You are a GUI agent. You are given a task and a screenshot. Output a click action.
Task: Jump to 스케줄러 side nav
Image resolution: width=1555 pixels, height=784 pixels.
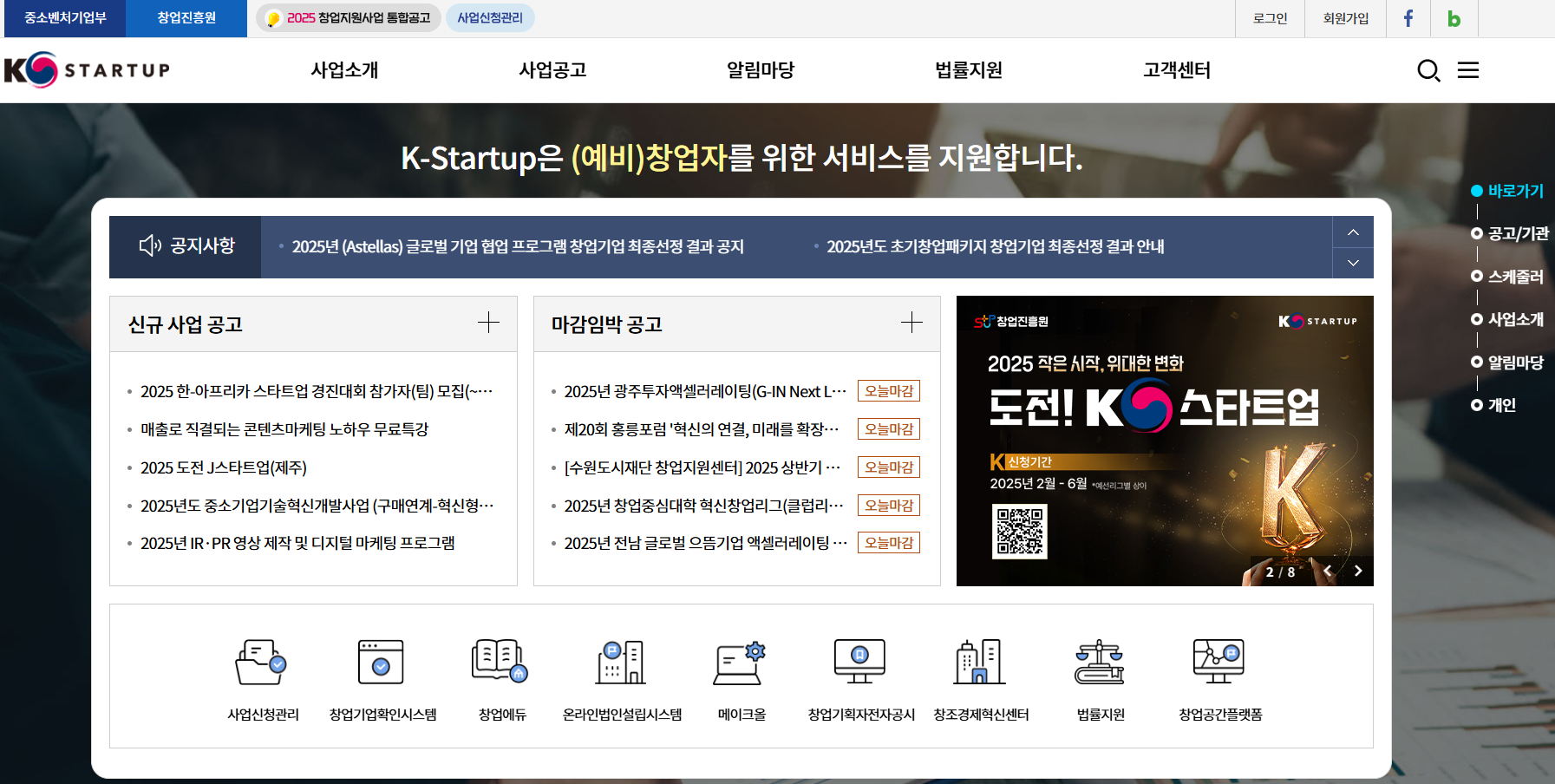[x=1507, y=277]
